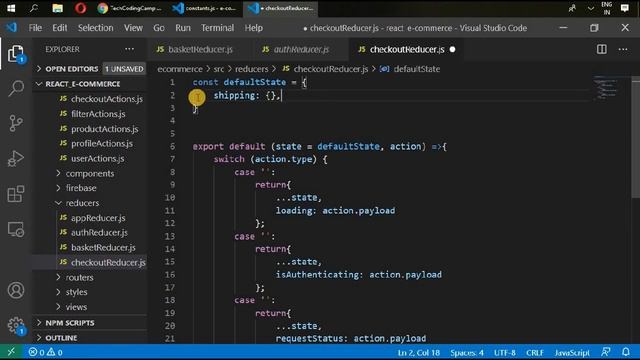The width and height of the screenshot is (640, 360).
Task: Open the View menu
Action: pyautogui.click(x=133, y=28)
